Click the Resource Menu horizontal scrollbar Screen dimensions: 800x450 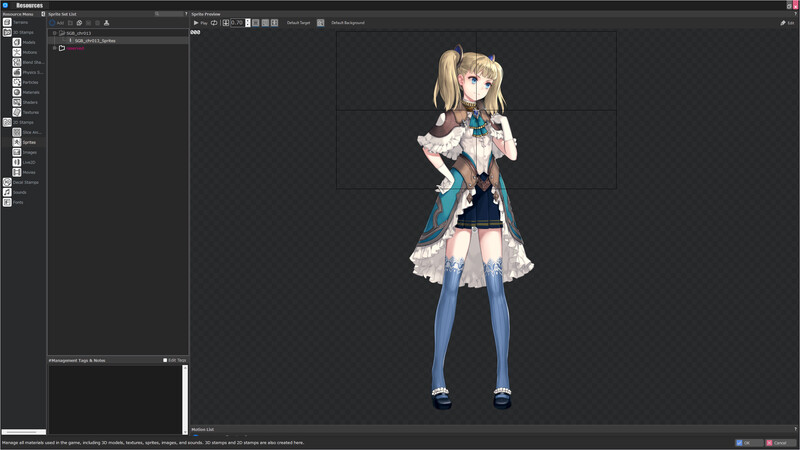pyautogui.click(x=23, y=432)
